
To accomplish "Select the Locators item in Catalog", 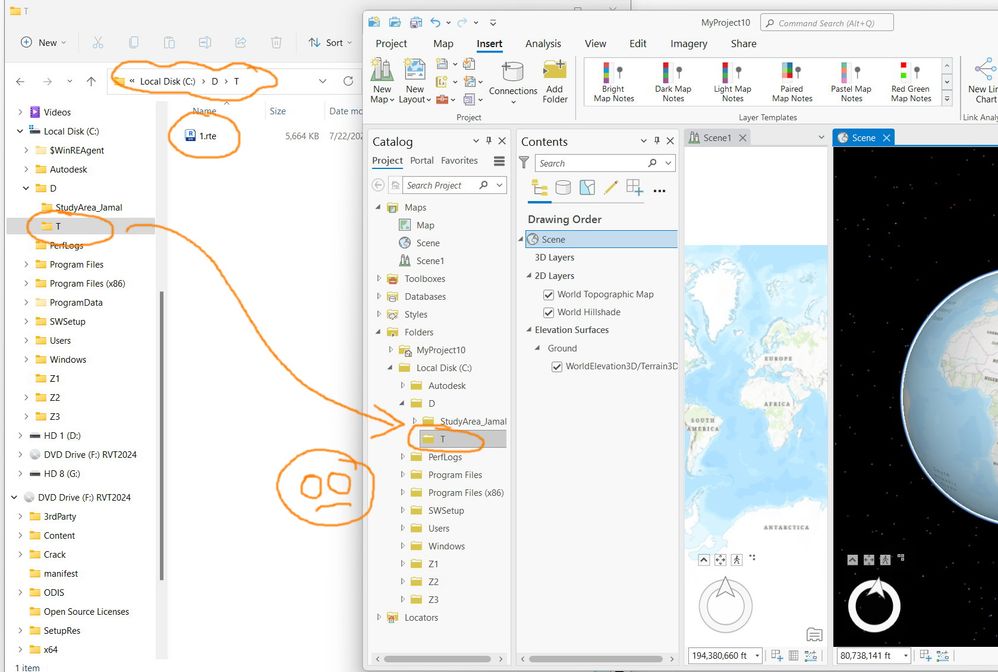I will tap(421, 618).
